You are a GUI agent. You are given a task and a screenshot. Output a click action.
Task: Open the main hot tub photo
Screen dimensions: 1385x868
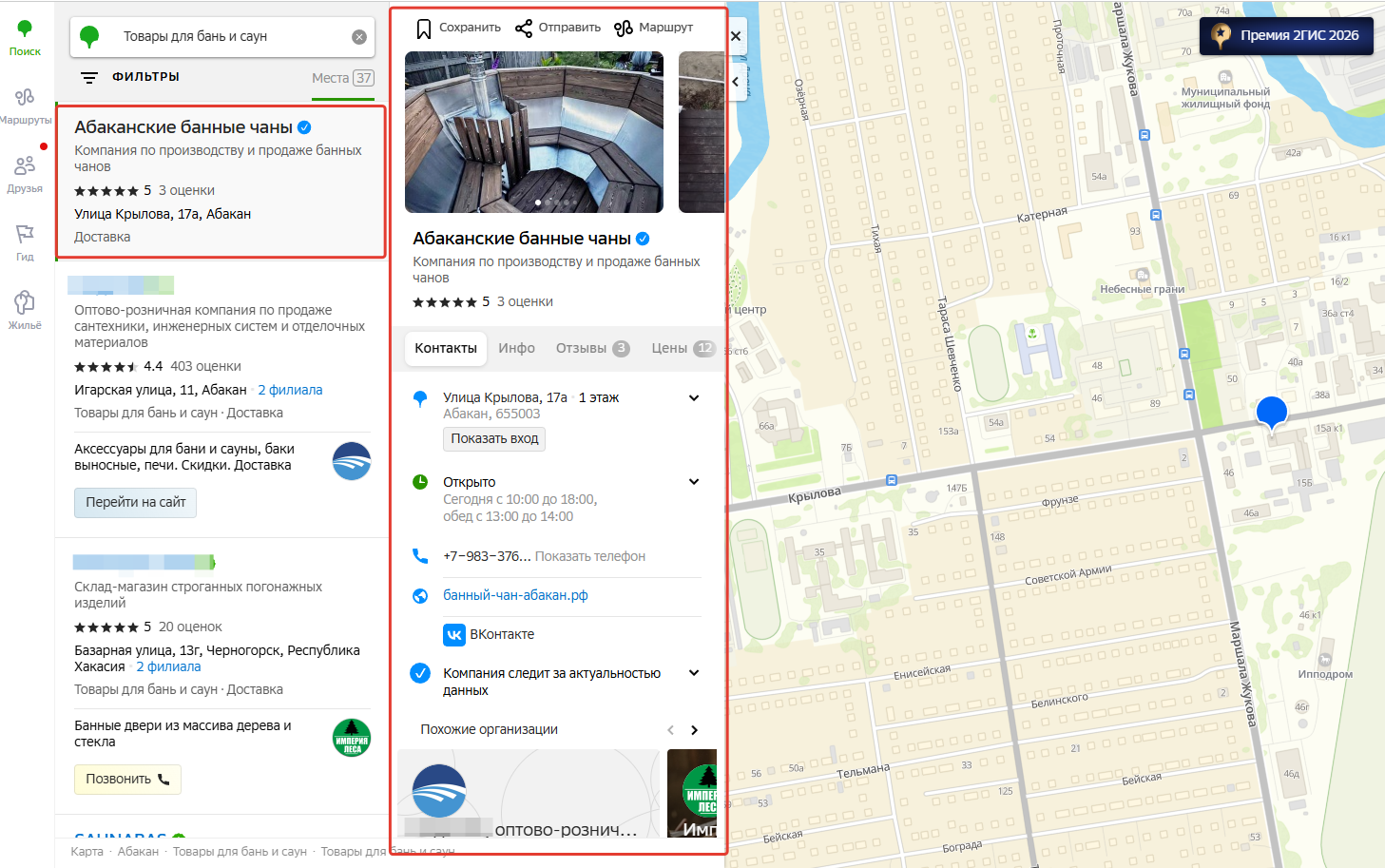coord(534,132)
